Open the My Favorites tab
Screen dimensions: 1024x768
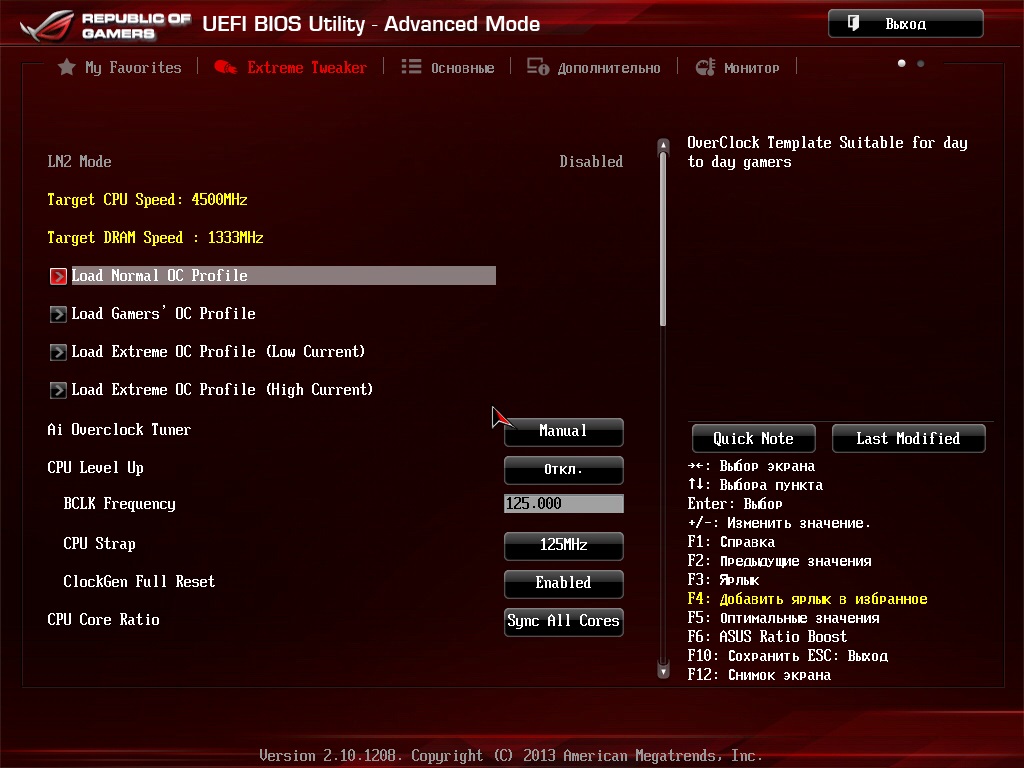tap(120, 67)
